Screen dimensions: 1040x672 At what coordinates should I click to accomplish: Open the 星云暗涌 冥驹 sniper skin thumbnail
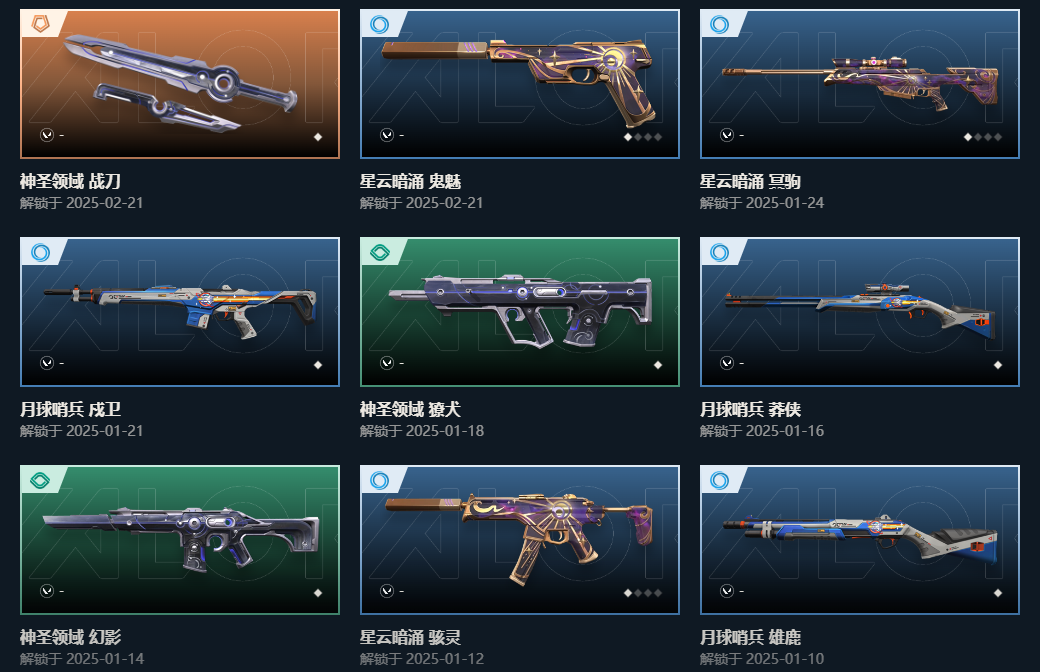point(860,84)
